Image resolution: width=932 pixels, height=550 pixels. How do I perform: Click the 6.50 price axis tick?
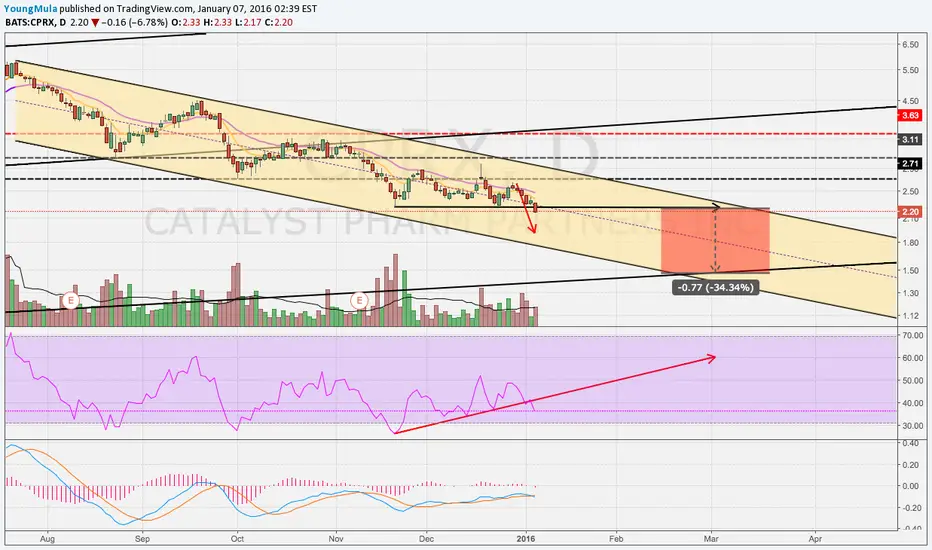coord(910,45)
